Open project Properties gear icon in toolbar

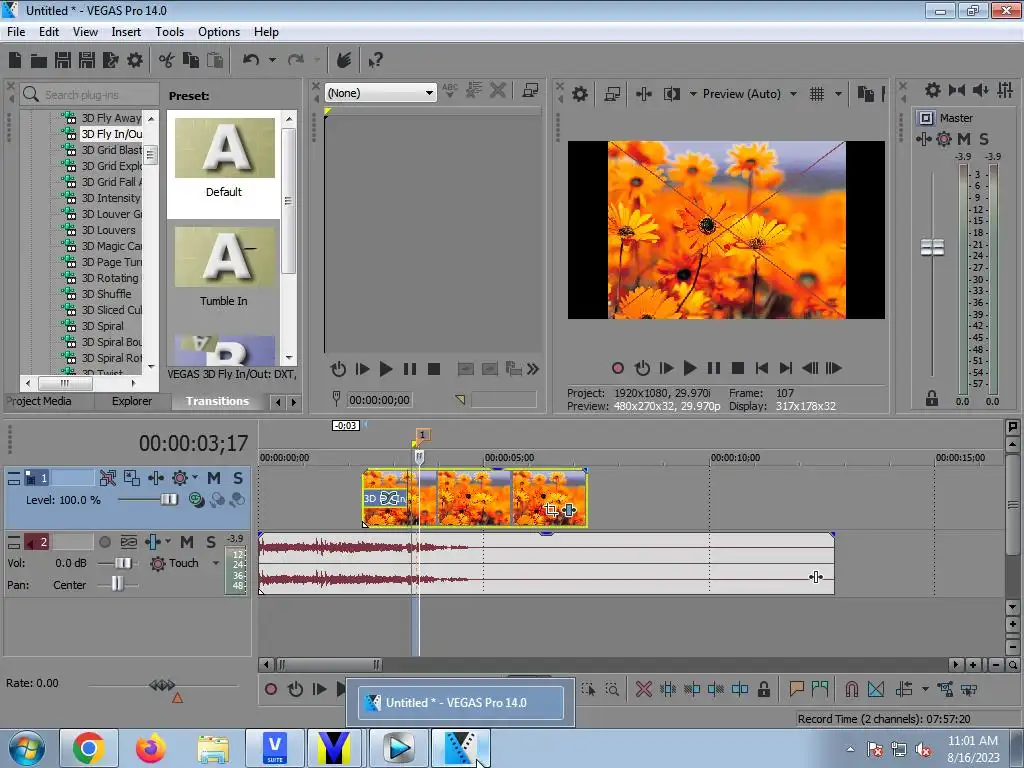[135, 61]
